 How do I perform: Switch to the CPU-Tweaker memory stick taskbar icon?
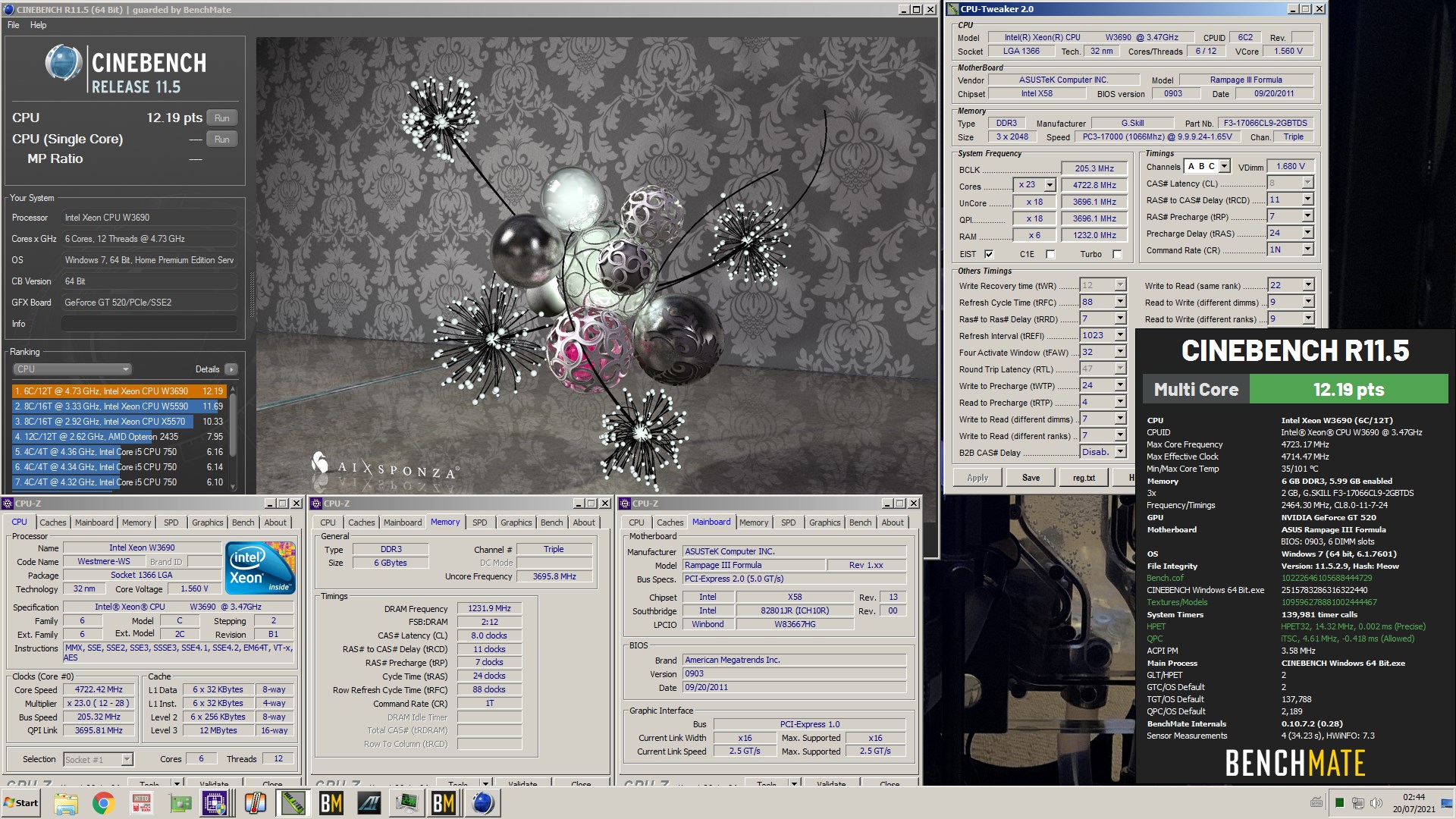[x=293, y=803]
